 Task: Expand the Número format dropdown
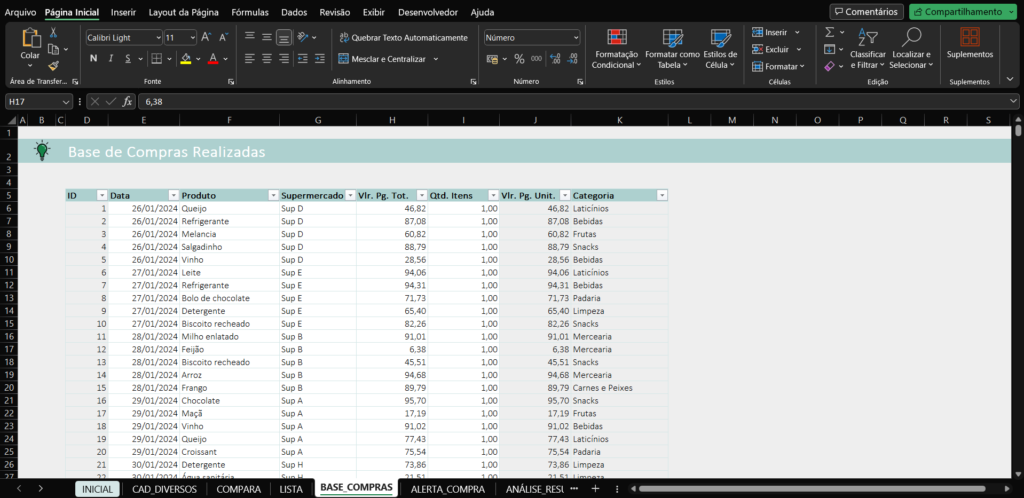click(575, 37)
